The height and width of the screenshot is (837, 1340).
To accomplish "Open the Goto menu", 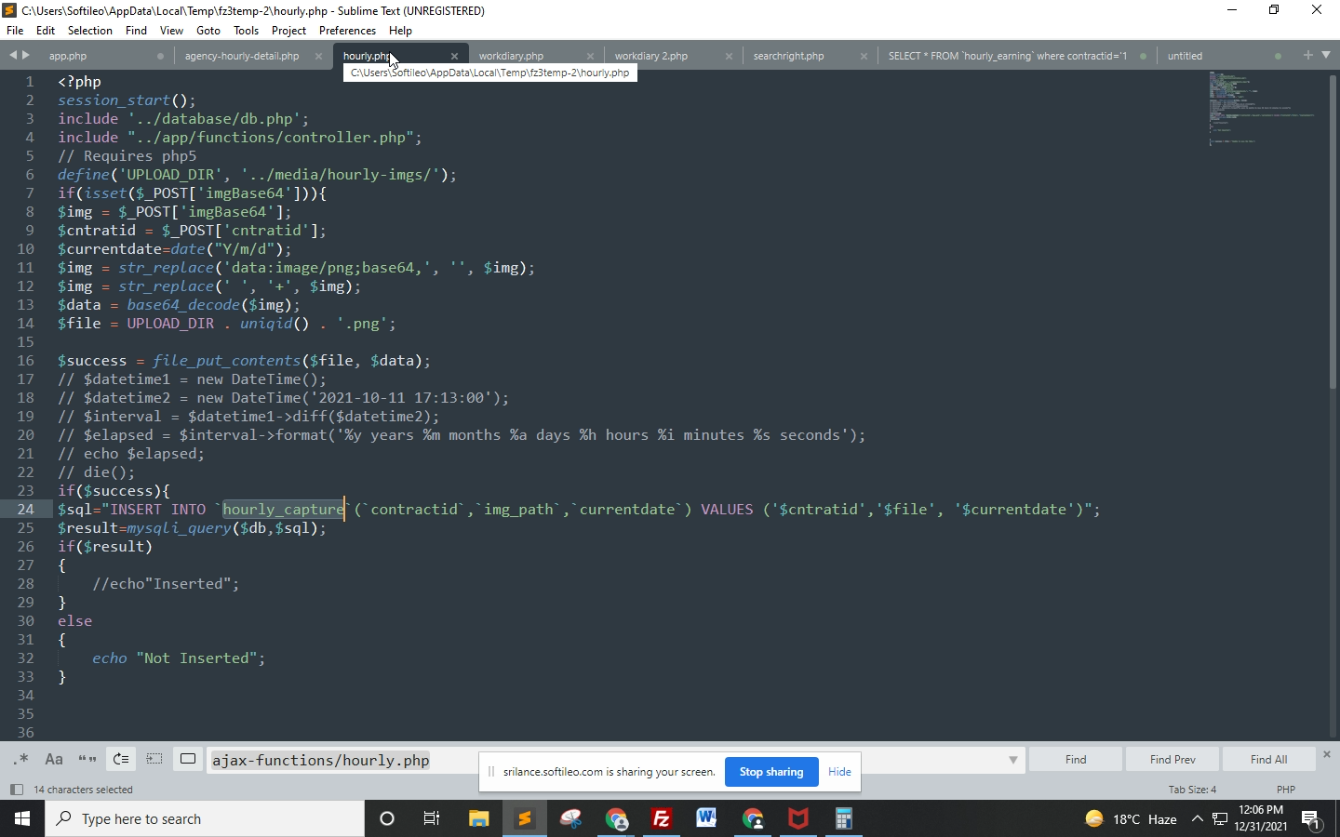I will 208,30.
